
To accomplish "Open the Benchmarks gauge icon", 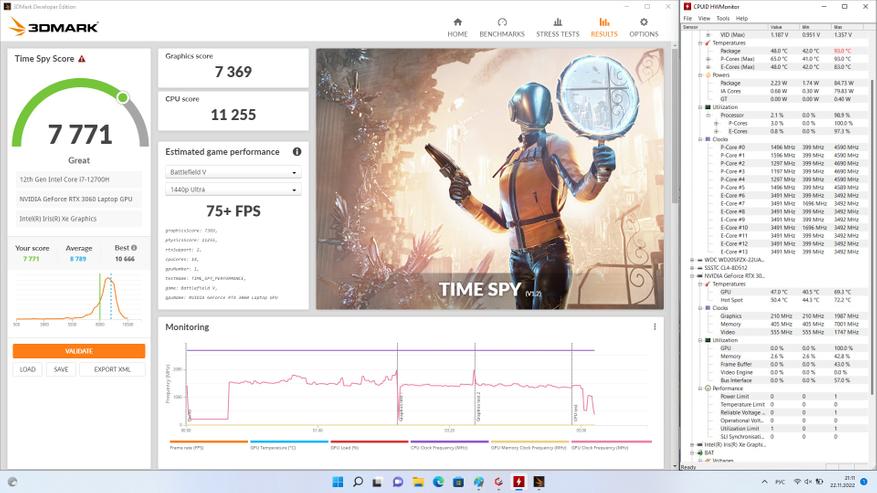I will pyautogui.click(x=502, y=22).
